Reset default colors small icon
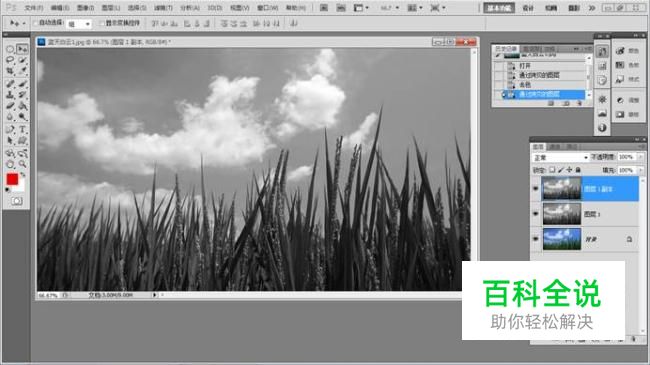This screenshot has width=650, height=365. point(7,190)
